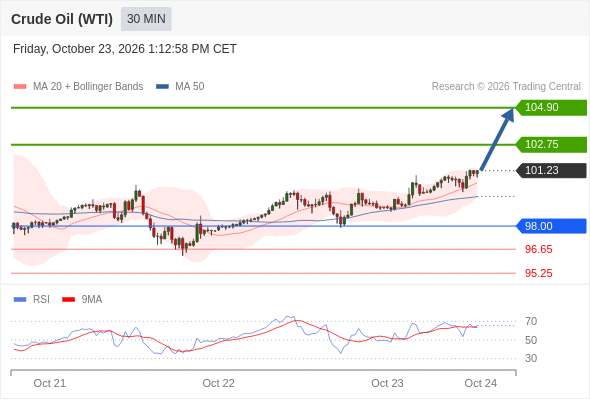Click the Oct 23 date axis label
The width and height of the screenshot is (590, 400).
click(x=387, y=383)
